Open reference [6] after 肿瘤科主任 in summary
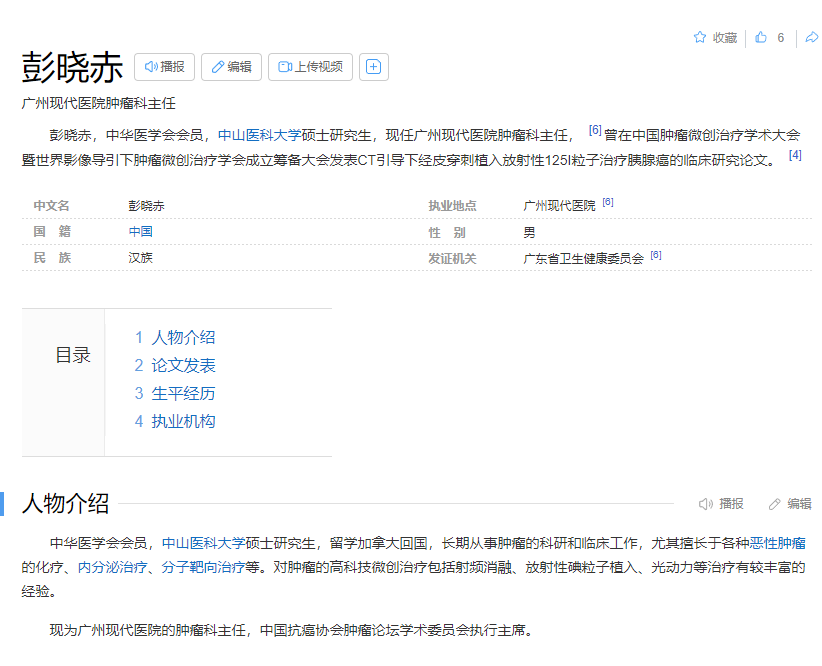 pos(594,130)
